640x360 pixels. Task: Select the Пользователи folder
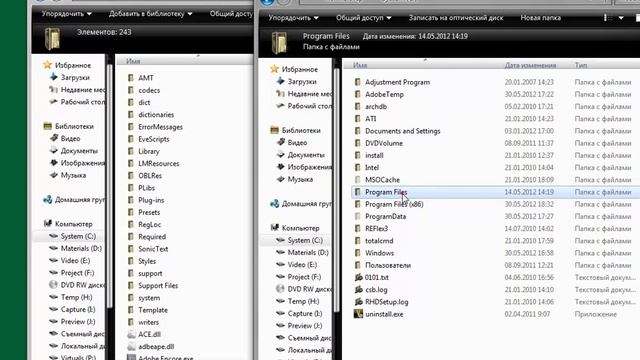[388, 265]
